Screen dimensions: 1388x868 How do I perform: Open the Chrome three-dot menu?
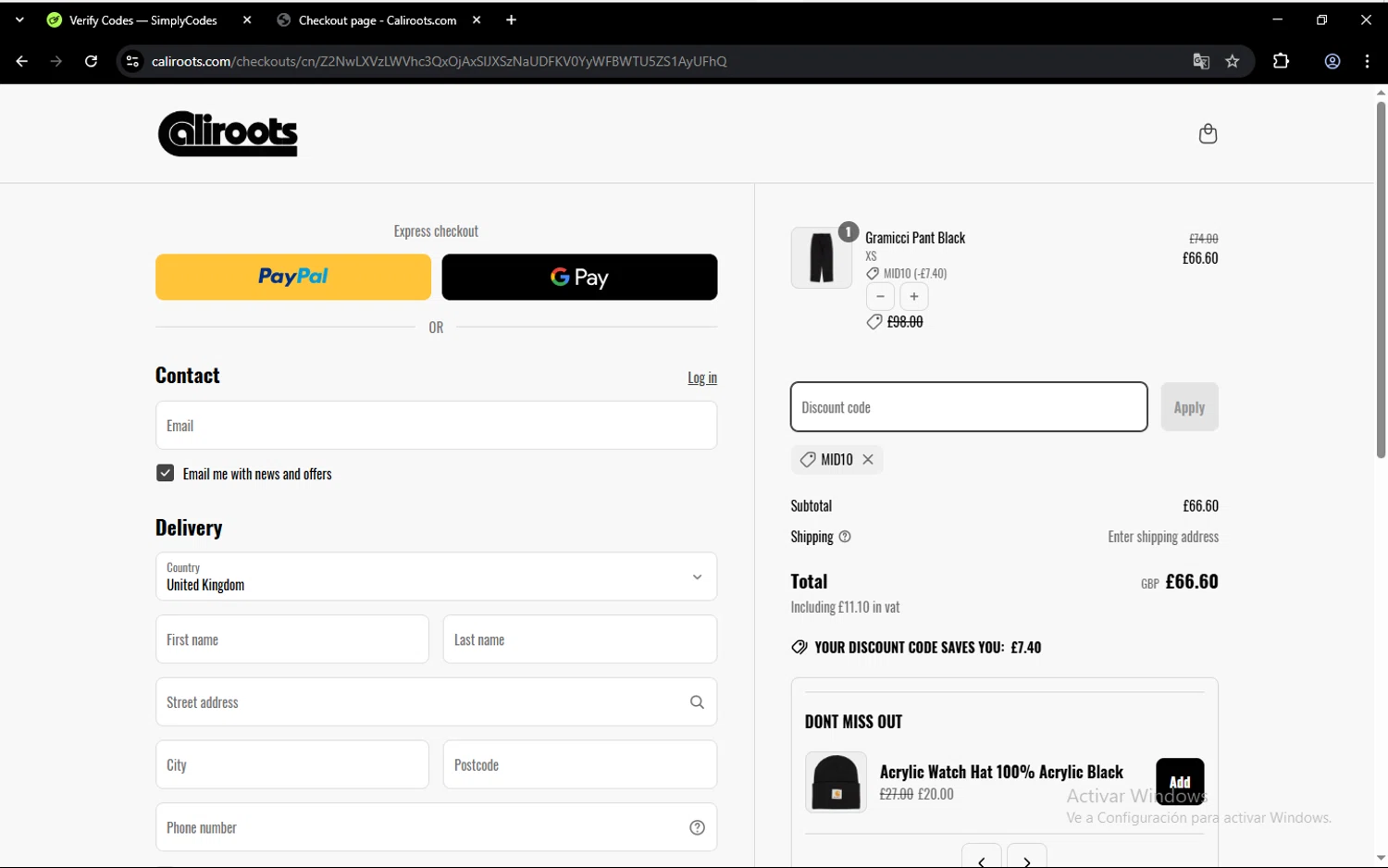pyautogui.click(x=1368, y=61)
